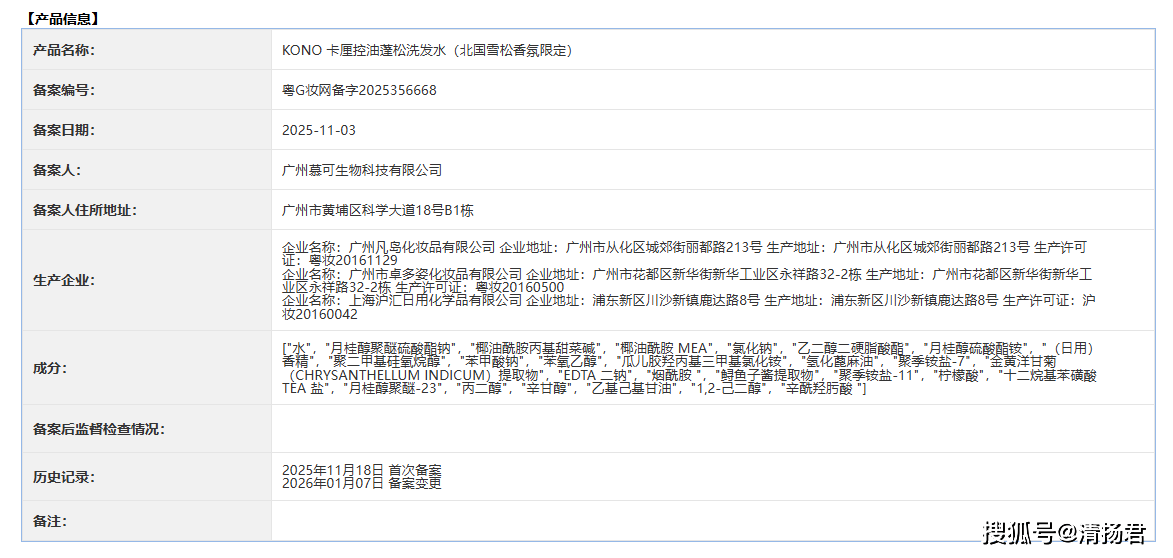Click ingredient line starting with "水"
Viewport: 1173px width, 558px height.
[x=689, y=348]
